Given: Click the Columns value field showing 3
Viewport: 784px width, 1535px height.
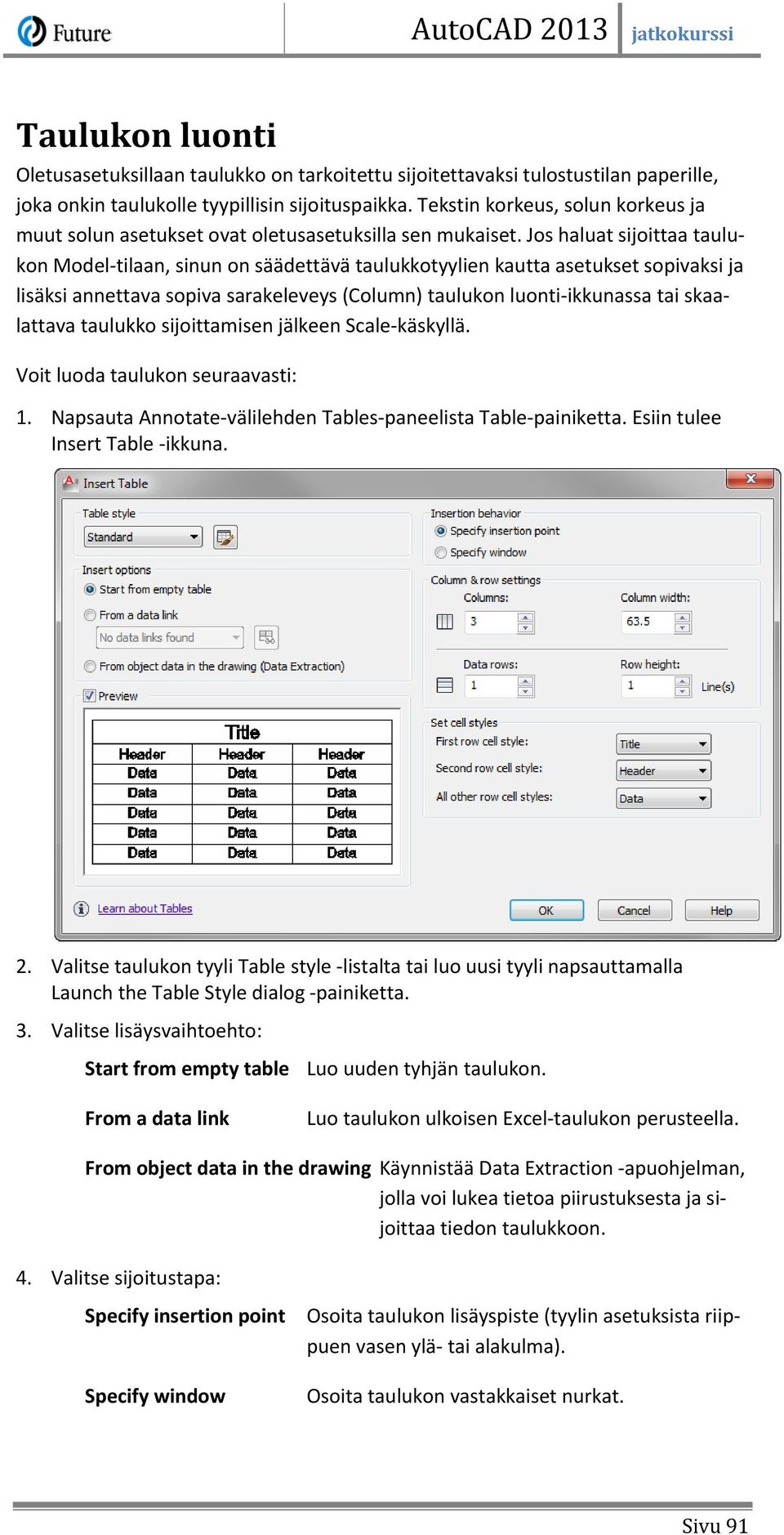Looking at the screenshot, I should pos(491,622).
